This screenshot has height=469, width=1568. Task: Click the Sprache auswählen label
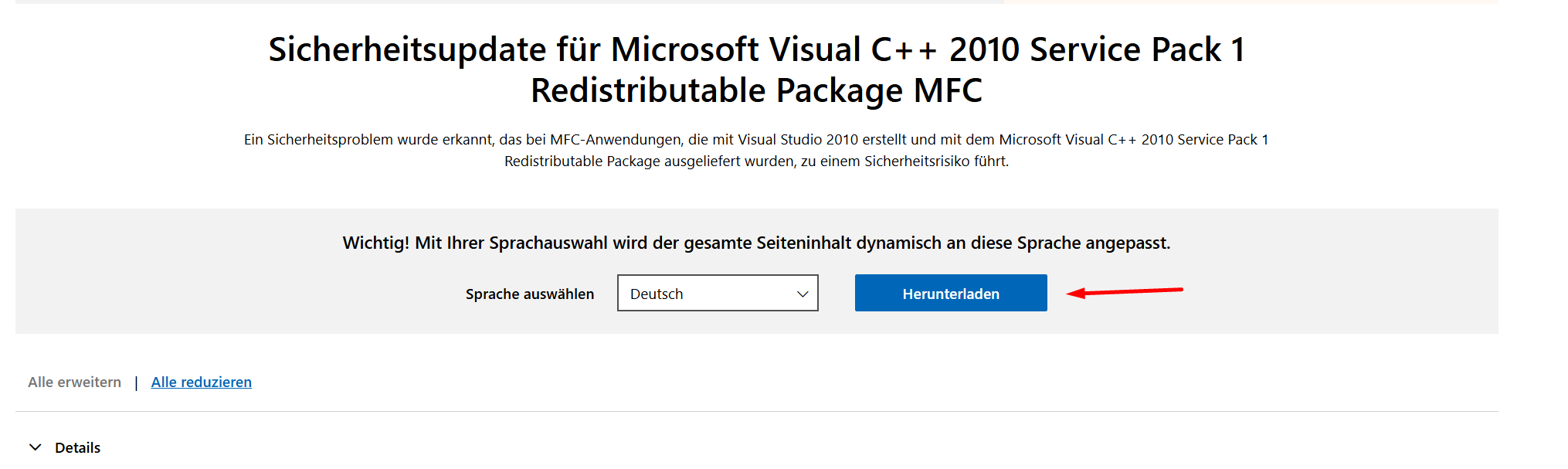coord(529,294)
